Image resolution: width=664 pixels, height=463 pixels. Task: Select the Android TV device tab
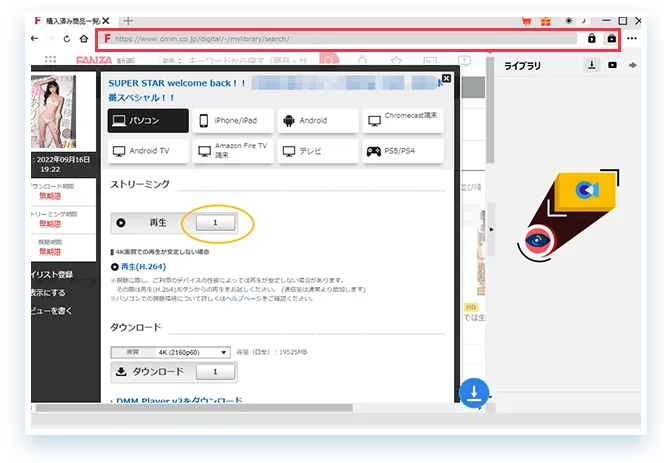coord(148,151)
